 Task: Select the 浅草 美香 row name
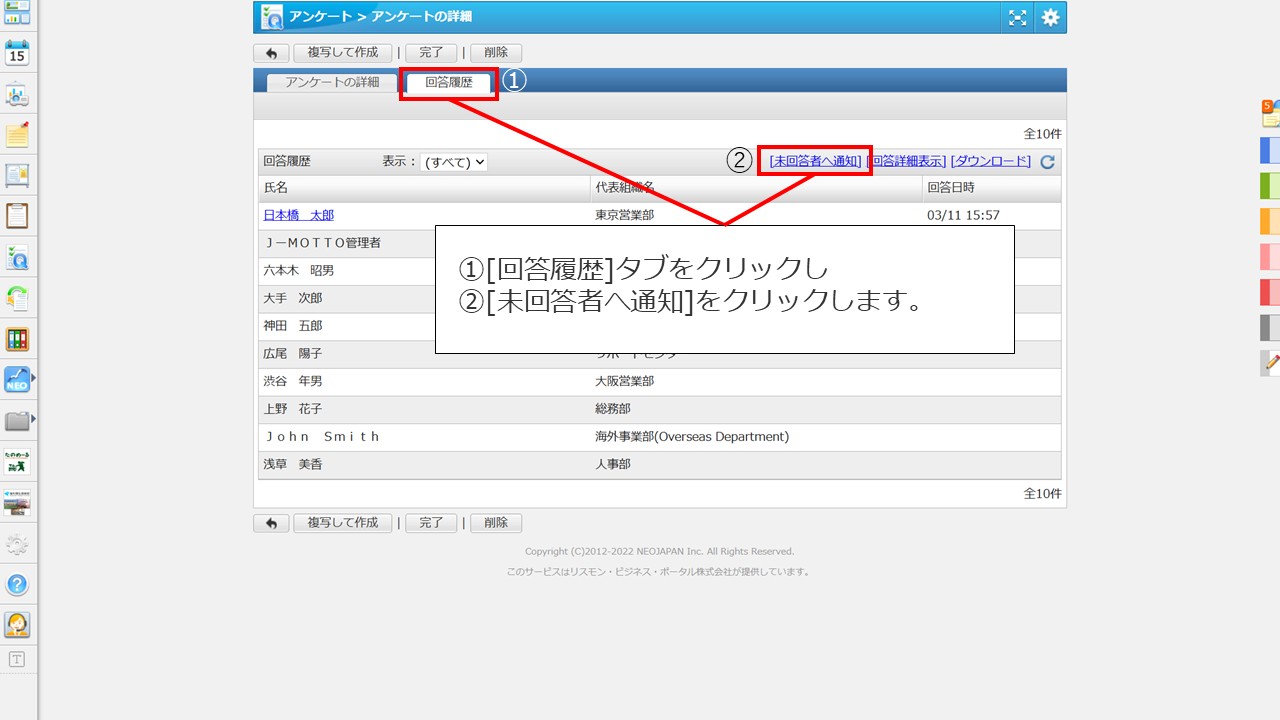click(292, 464)
